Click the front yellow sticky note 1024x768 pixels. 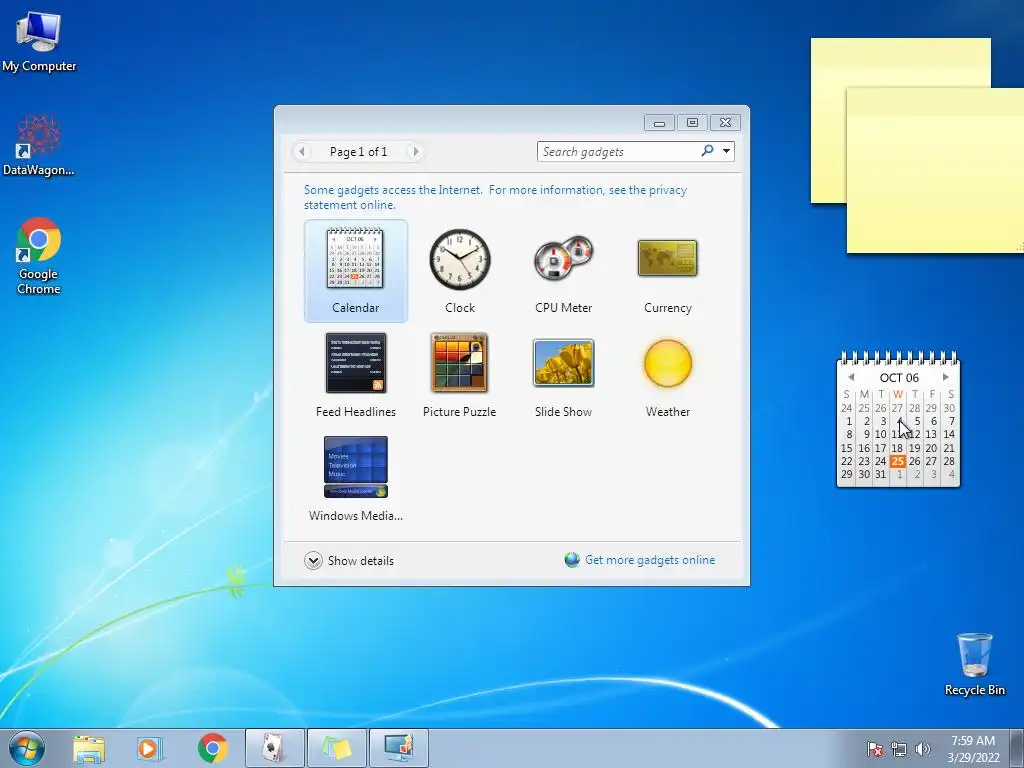click(x=935, y=170)
